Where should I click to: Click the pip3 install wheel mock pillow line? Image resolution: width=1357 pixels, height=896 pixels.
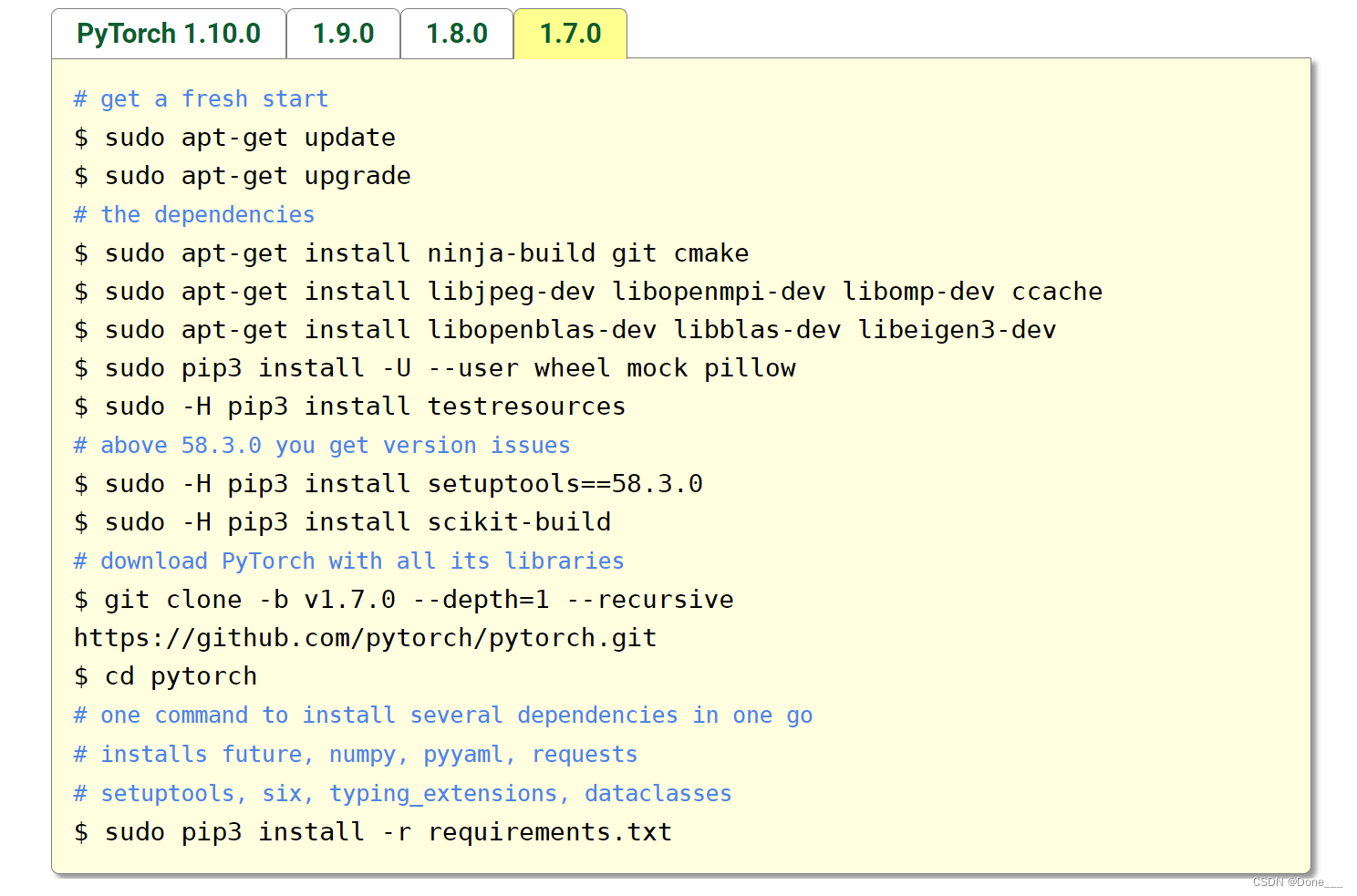[x=435, y=368]
